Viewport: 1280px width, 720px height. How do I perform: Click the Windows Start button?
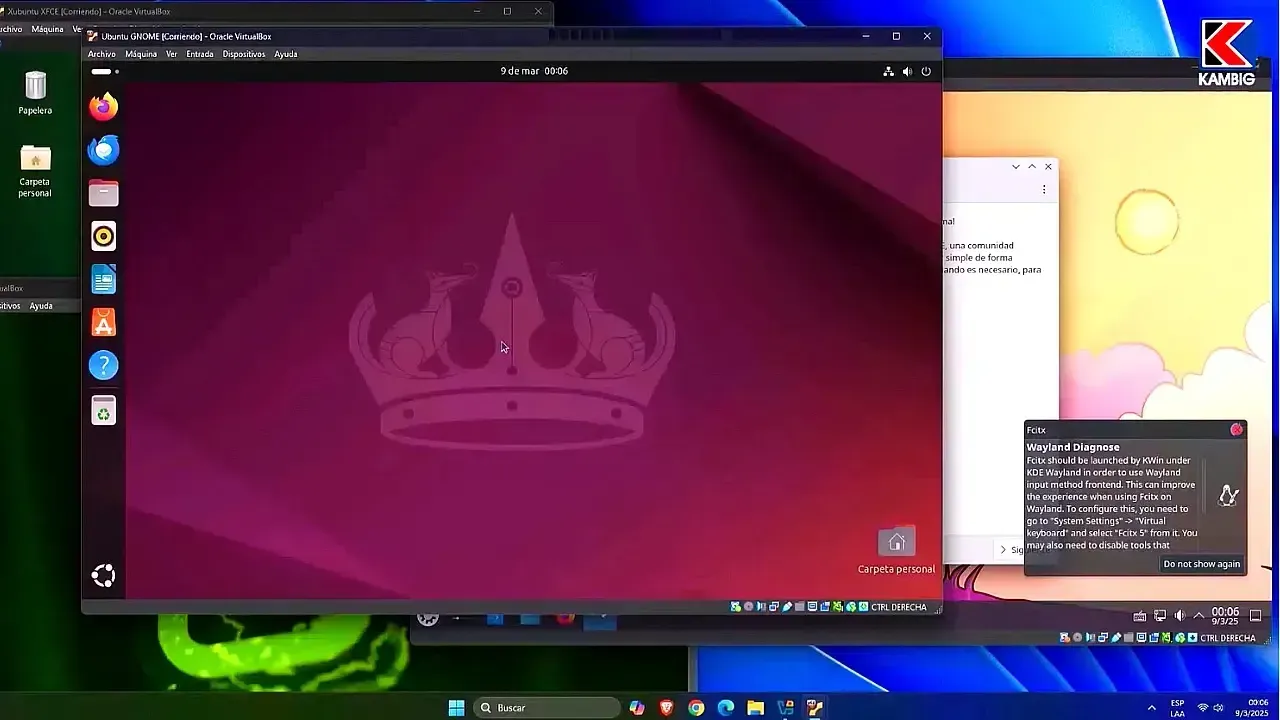pos(456,707)
